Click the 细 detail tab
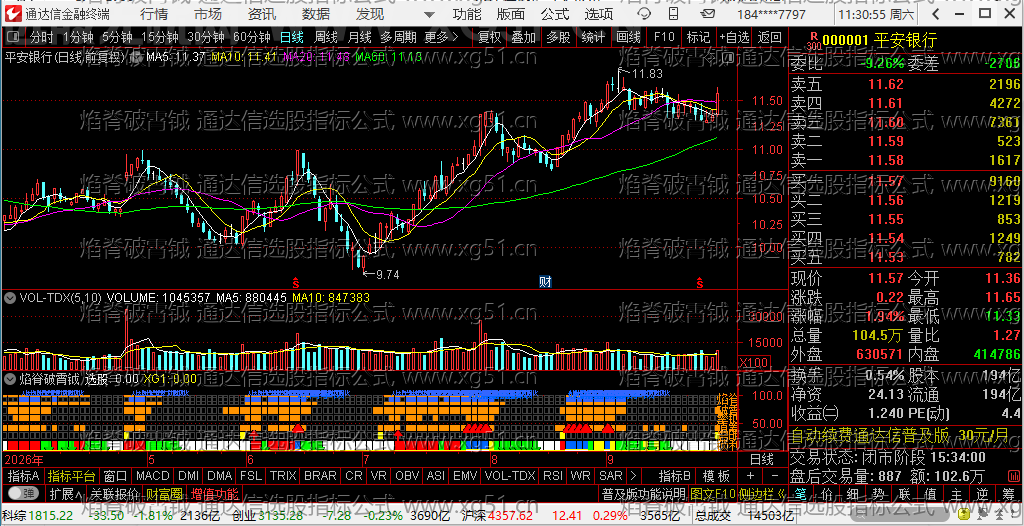This screenshot has width=1024, height=526. click(x=852, y=493)
